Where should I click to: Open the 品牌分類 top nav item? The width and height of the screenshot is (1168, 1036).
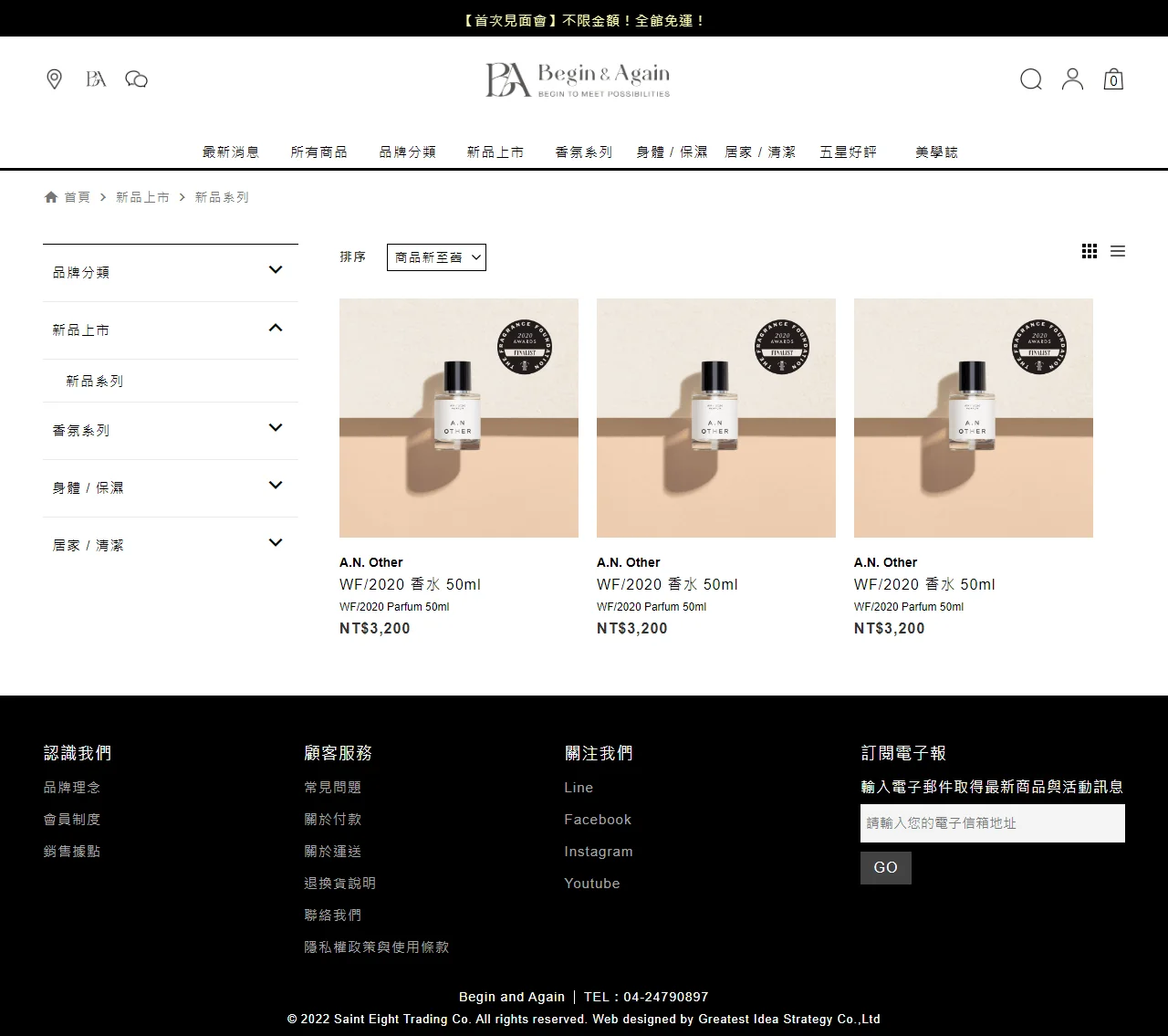coord(408,152)
